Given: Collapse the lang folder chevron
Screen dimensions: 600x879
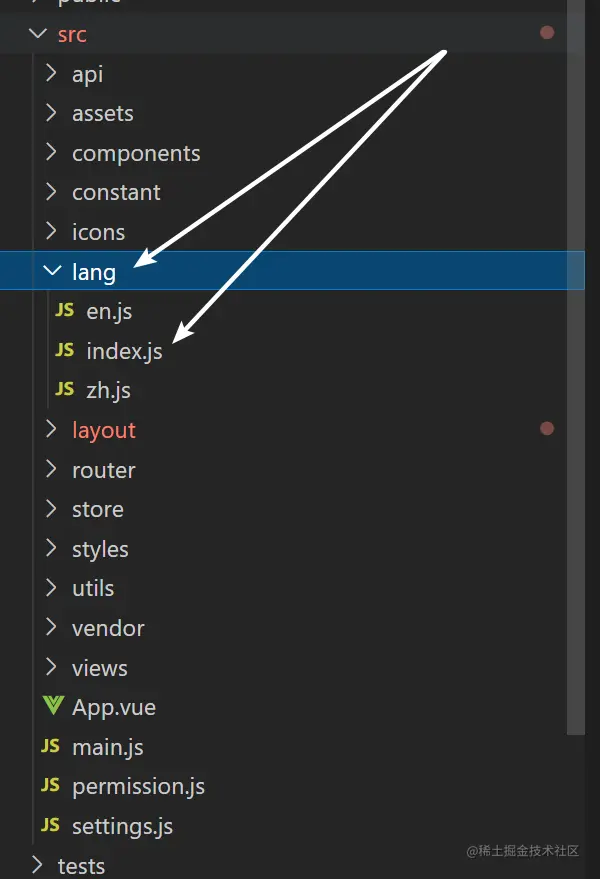Looking at the screenshot, I should (x=52, y=272).
